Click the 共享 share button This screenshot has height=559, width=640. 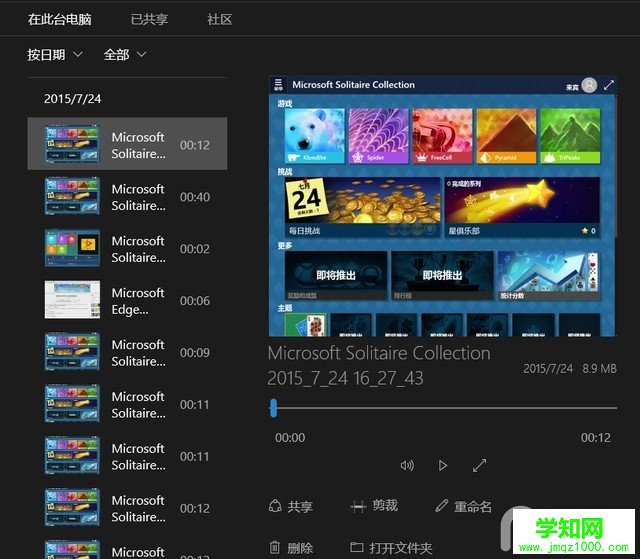(x=291, y=506)
